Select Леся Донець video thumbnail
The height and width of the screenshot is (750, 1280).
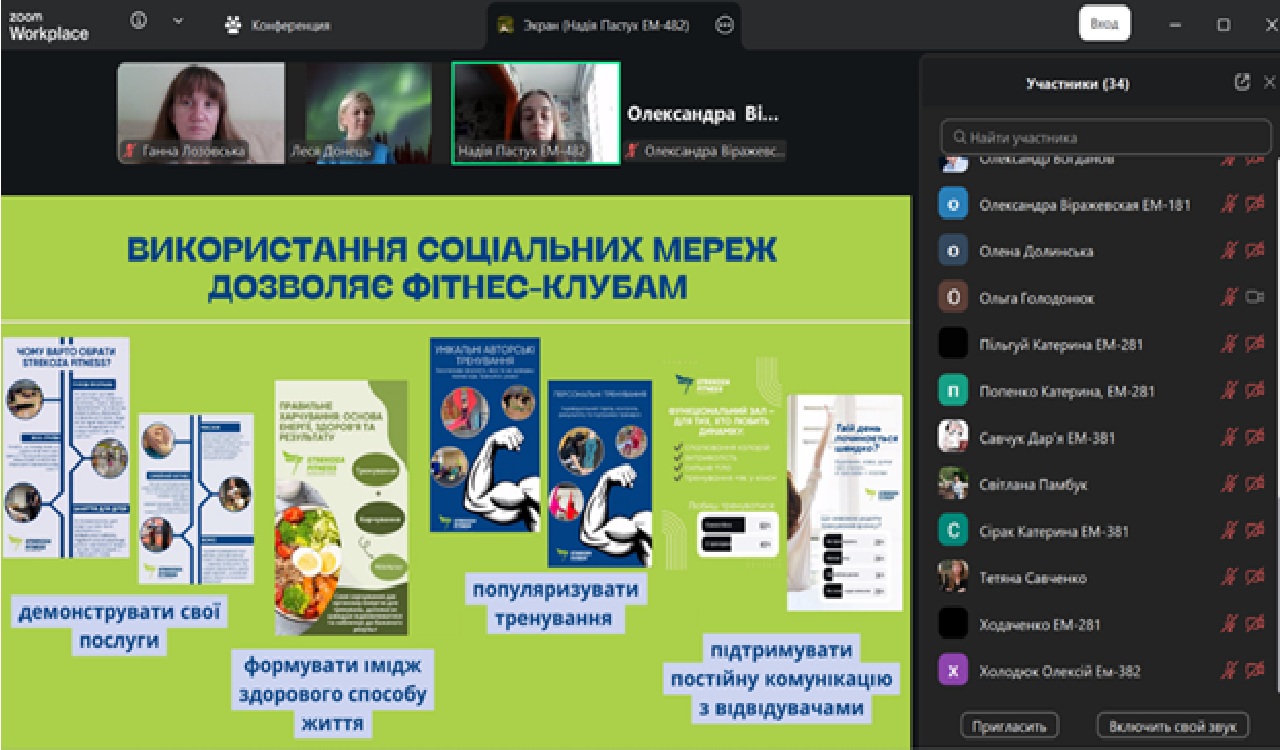pyautogui.click(x=368, y=112)
